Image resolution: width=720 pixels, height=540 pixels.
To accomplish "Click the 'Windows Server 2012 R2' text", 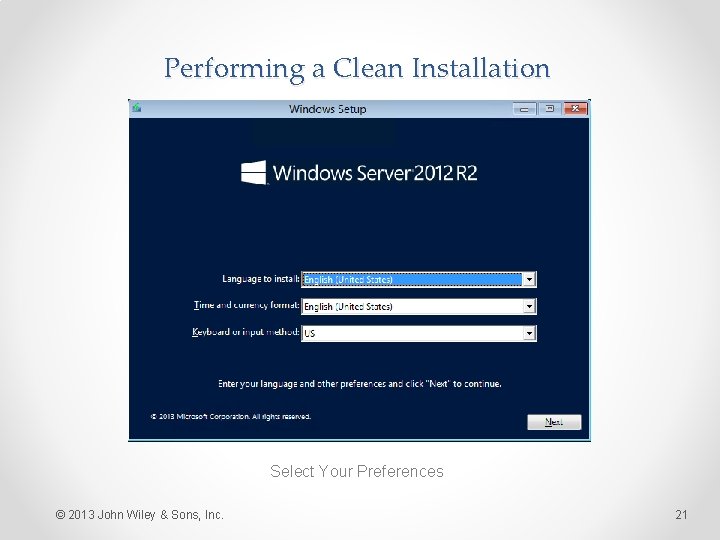I will click(x=375, y=173).
